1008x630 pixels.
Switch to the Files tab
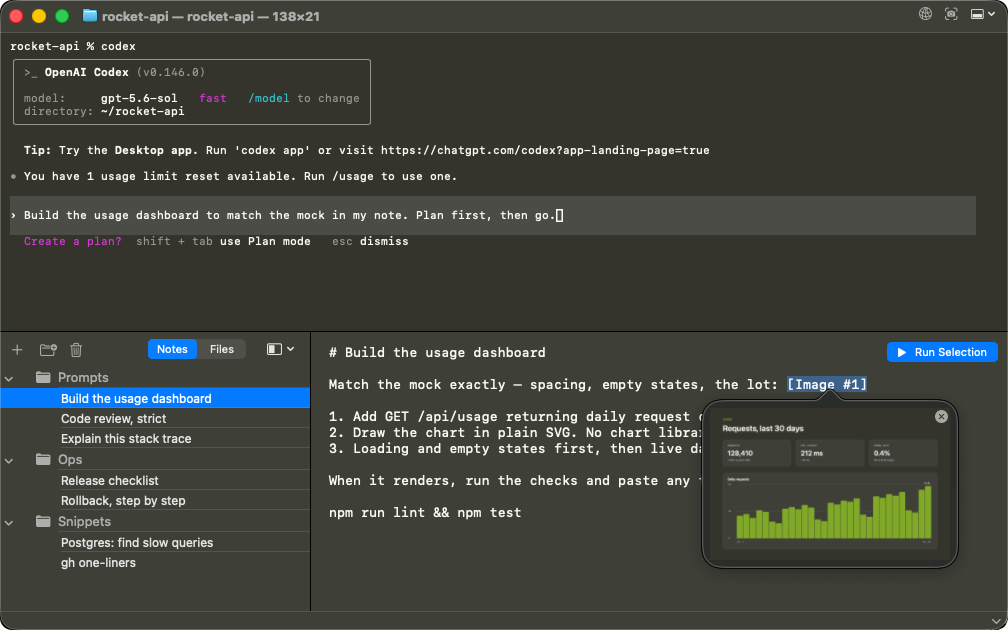222,349
